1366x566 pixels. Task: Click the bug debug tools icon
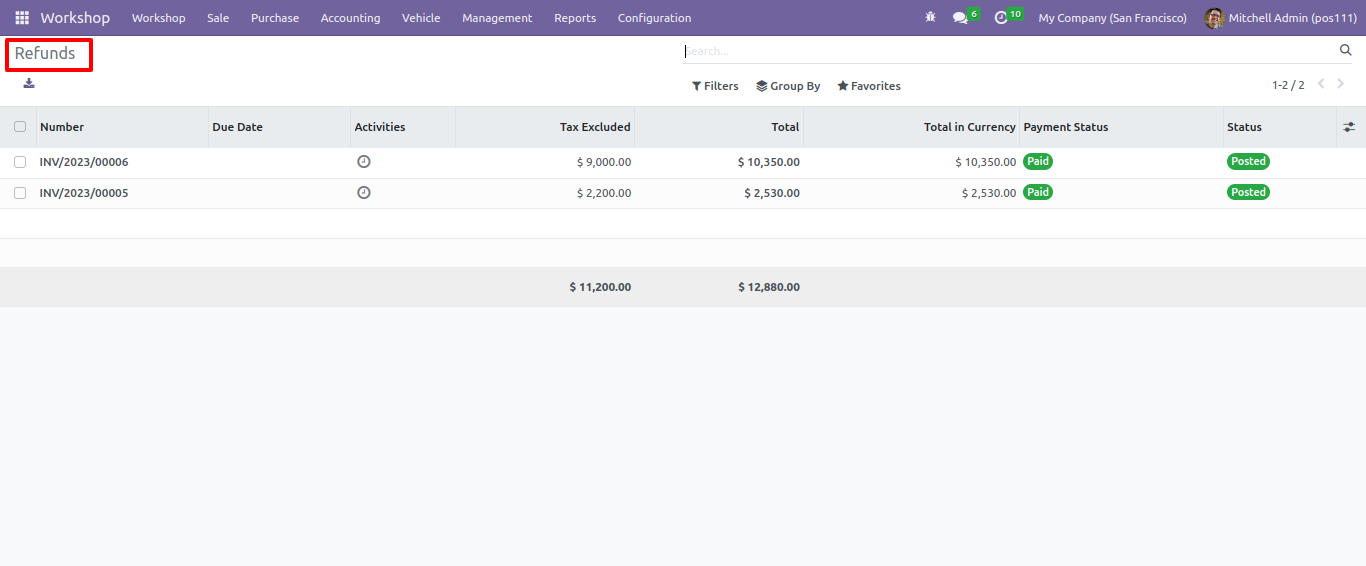(x=931, y=18)
